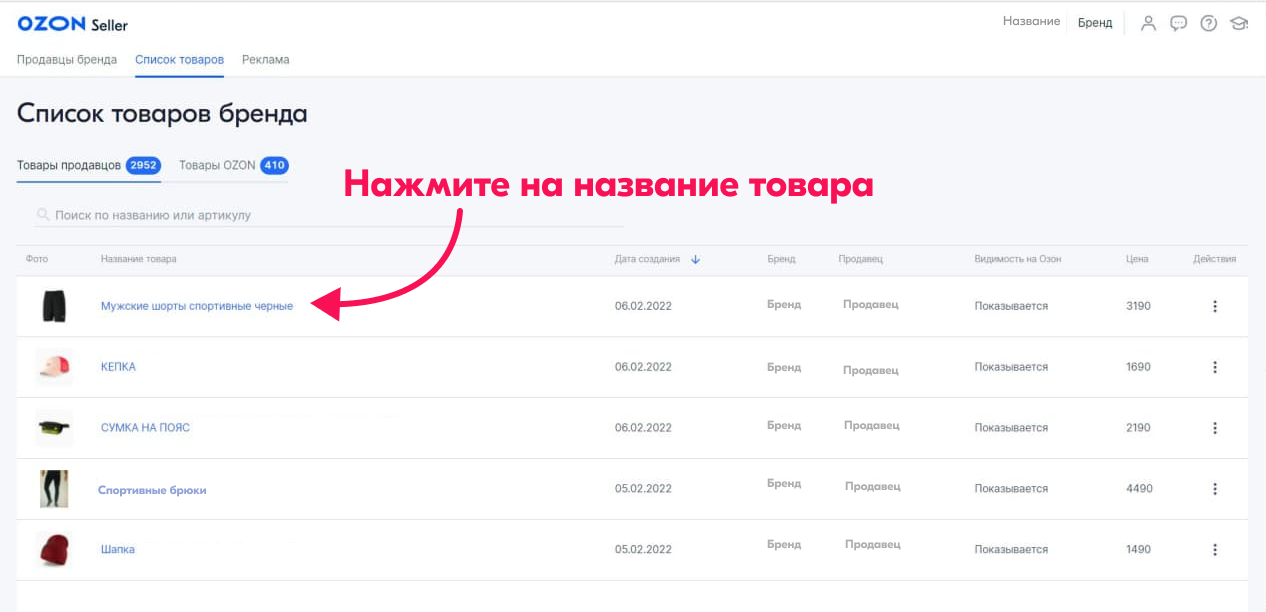1266x612 pixels.
Task: Open three-dot menu for Спортивные брюки
Action: pos(1214,489)
